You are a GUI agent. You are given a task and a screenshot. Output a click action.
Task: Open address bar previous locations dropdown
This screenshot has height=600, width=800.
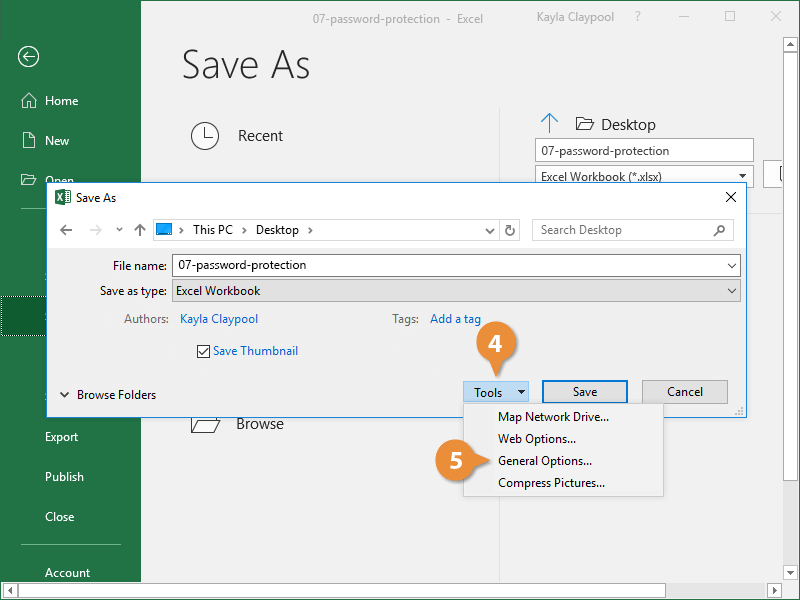coord(490,231)
